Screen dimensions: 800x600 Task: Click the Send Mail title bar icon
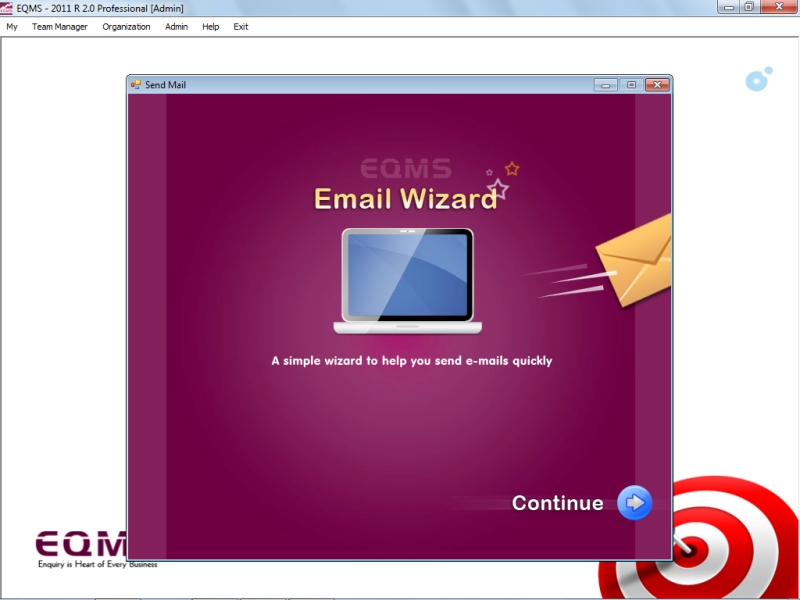(x=136, y=85)
